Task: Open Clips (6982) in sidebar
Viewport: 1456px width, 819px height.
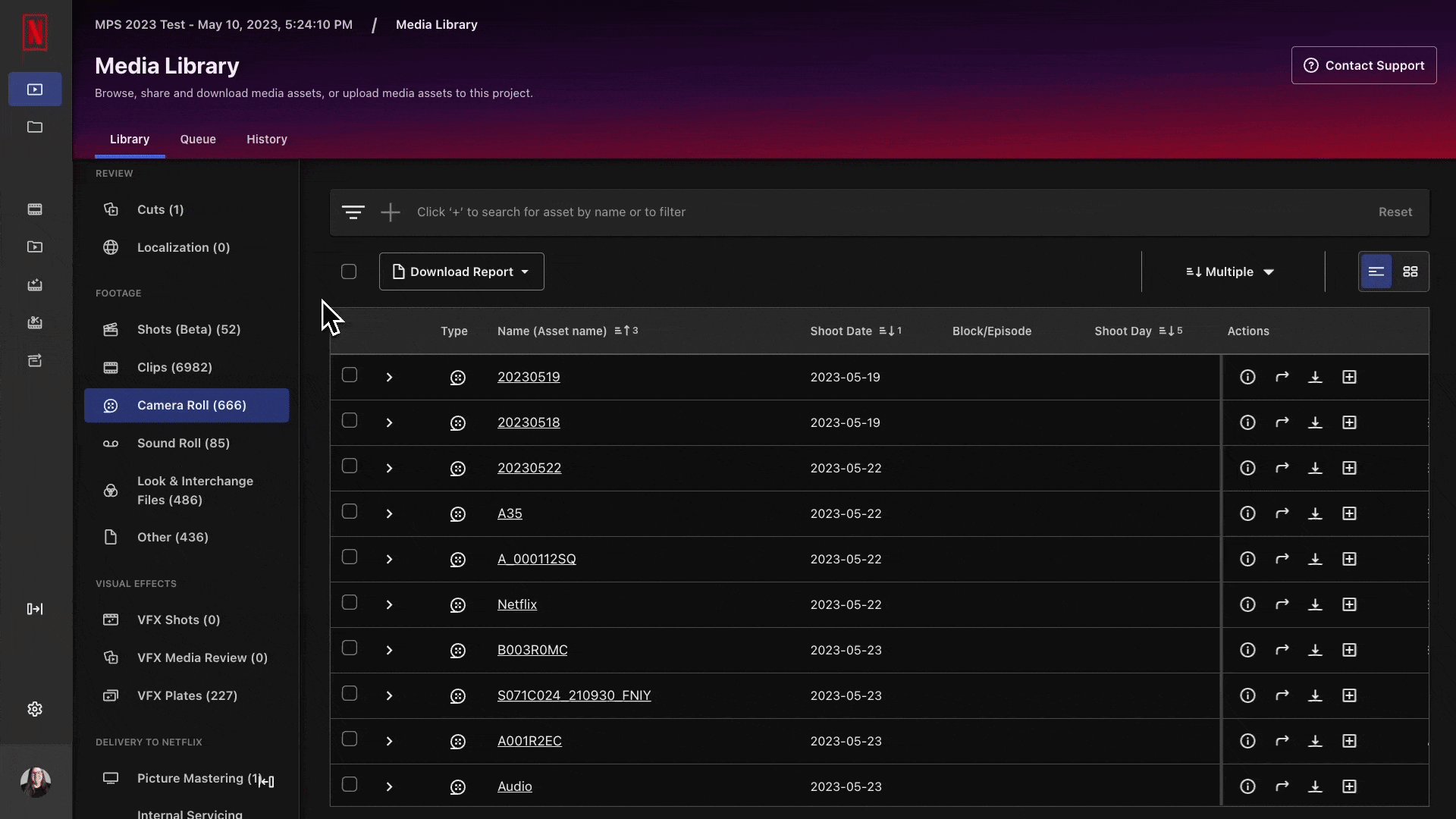Action: coord(187,367)
